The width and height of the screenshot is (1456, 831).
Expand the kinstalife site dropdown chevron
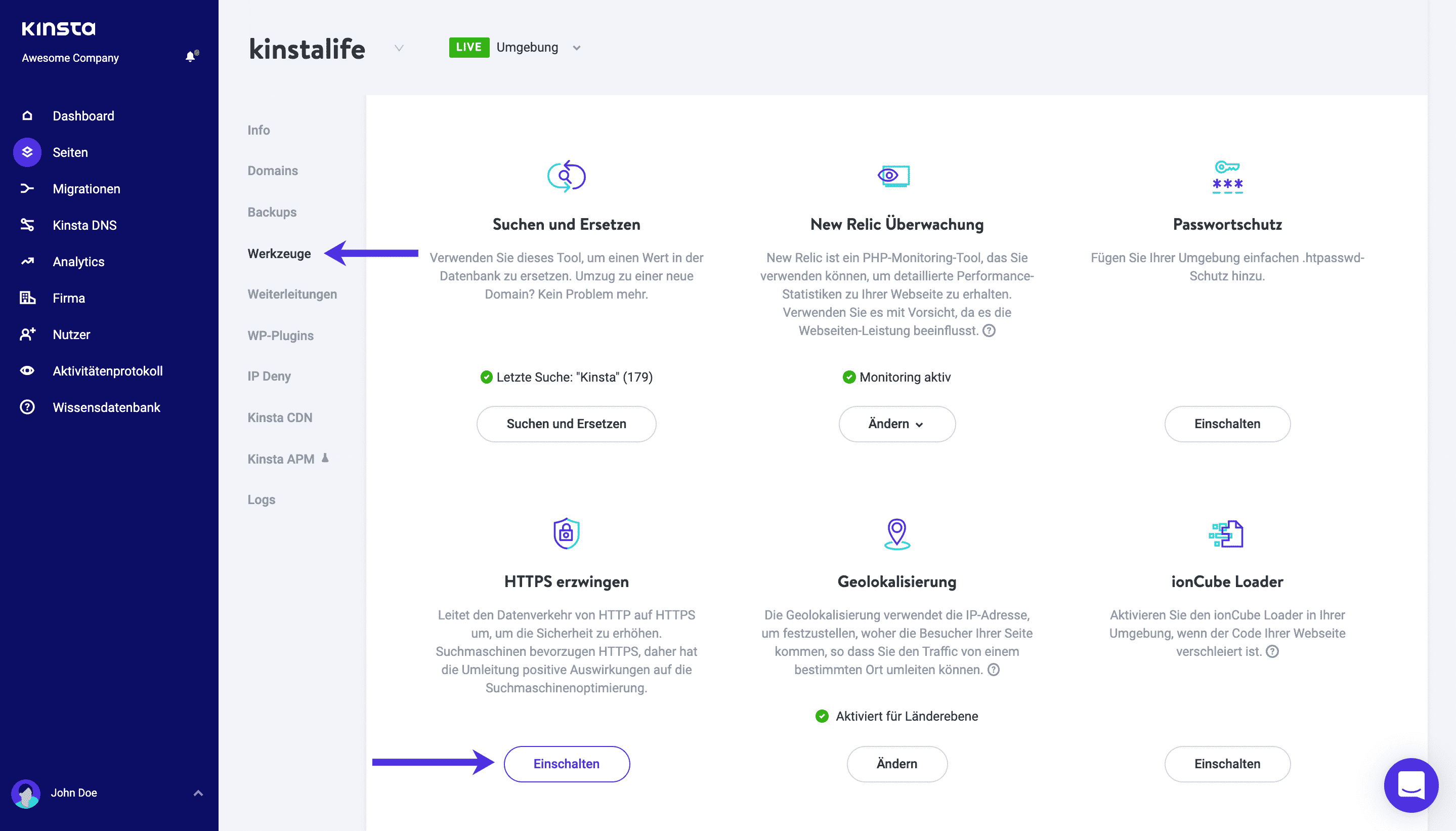click(399, 48)
